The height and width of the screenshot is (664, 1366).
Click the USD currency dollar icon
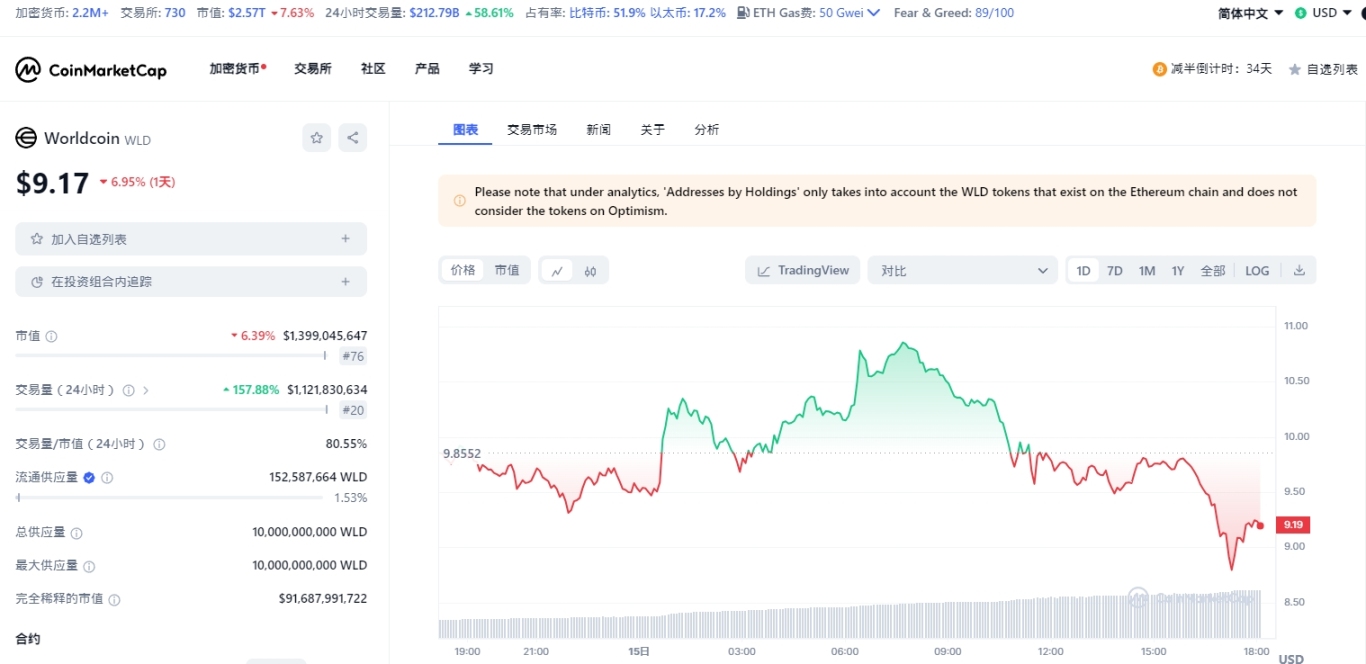click(1300, 13)
